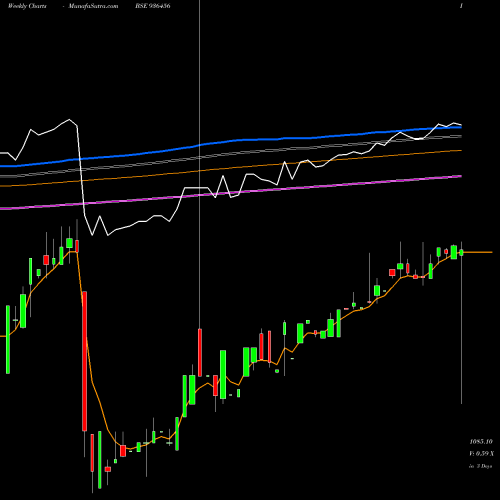Viewport: 500px width, 500px height.
Task: Click the MunafaSutra.com label
Action: click(x=93, y=6)
